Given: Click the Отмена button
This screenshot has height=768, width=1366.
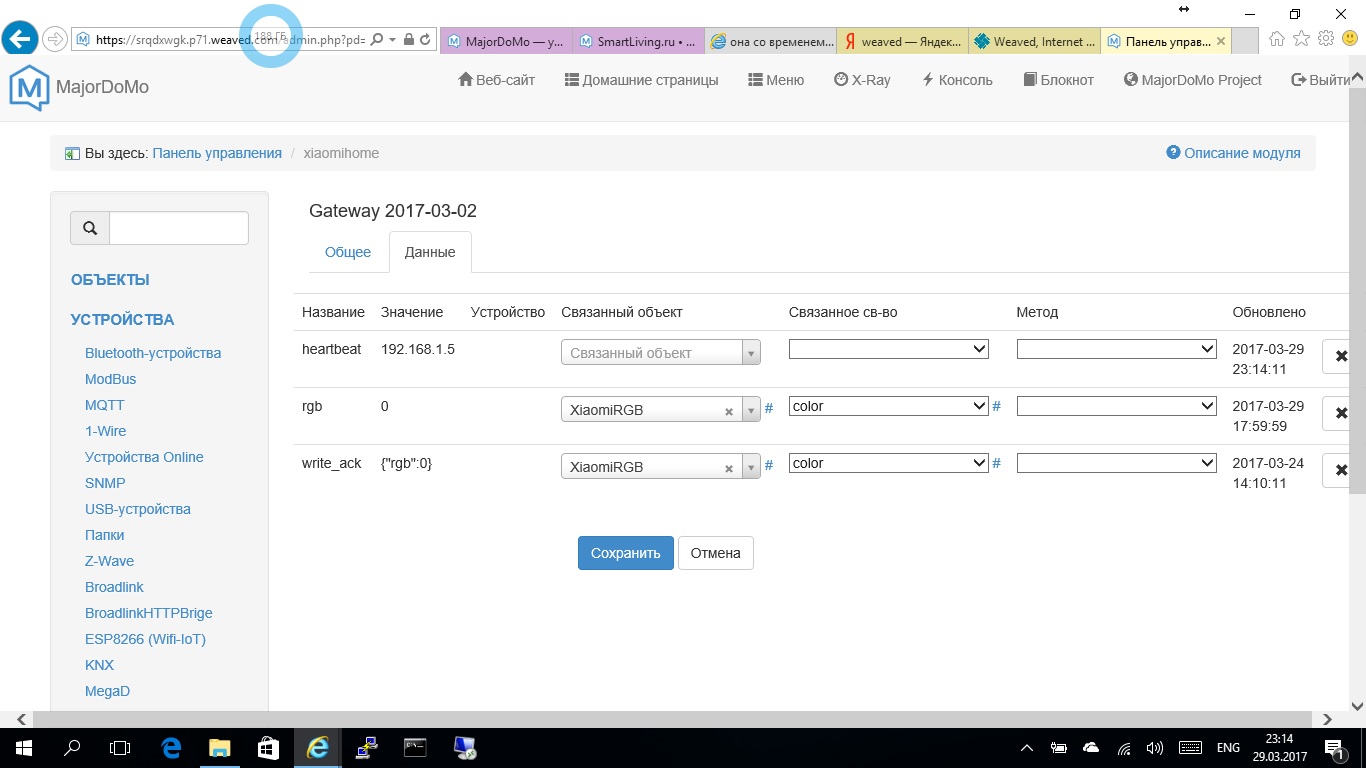Looking at the screenshot, I should pyautogui.click(x=716, y=553).
